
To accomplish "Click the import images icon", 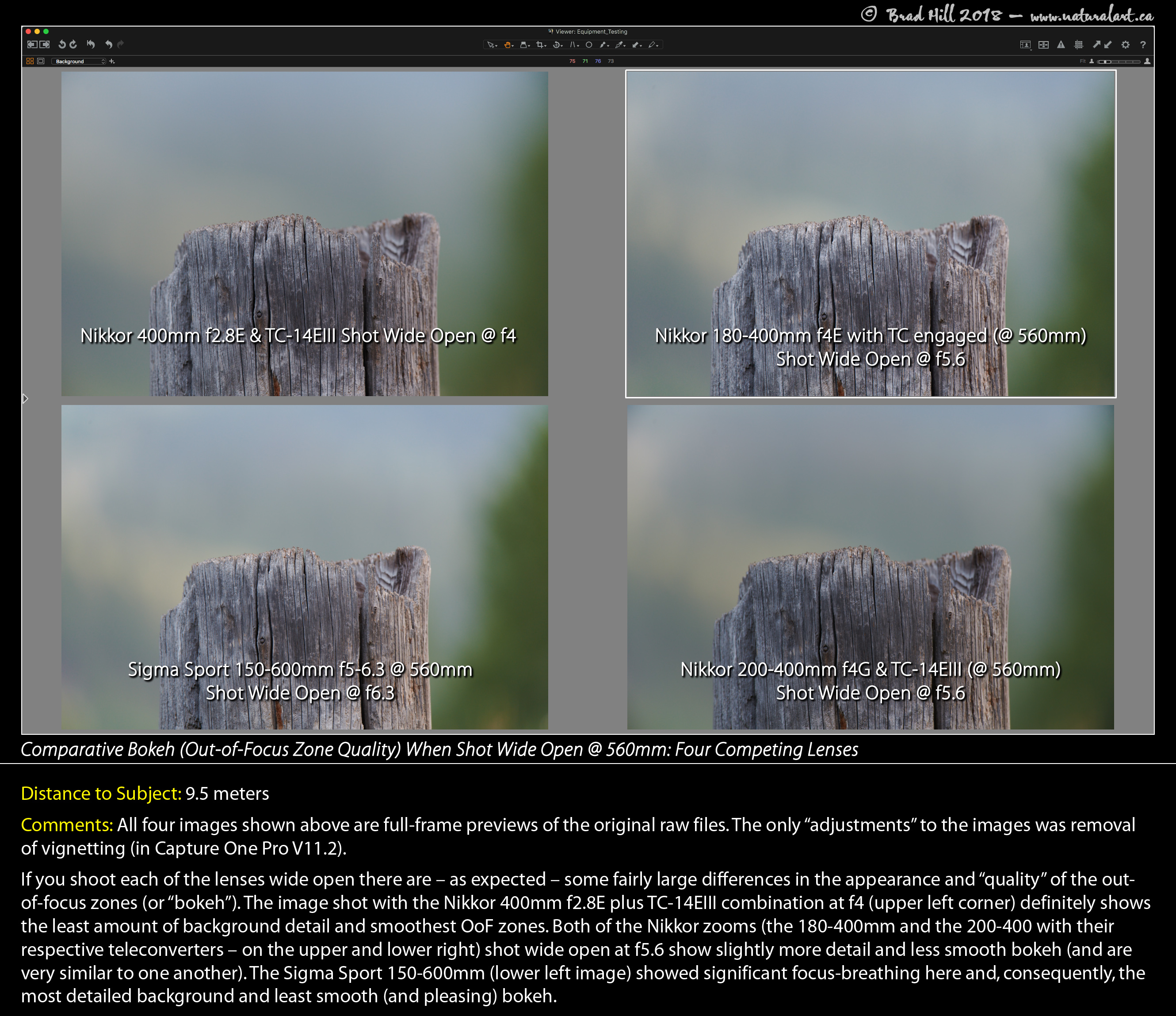I will click(32, 44).
